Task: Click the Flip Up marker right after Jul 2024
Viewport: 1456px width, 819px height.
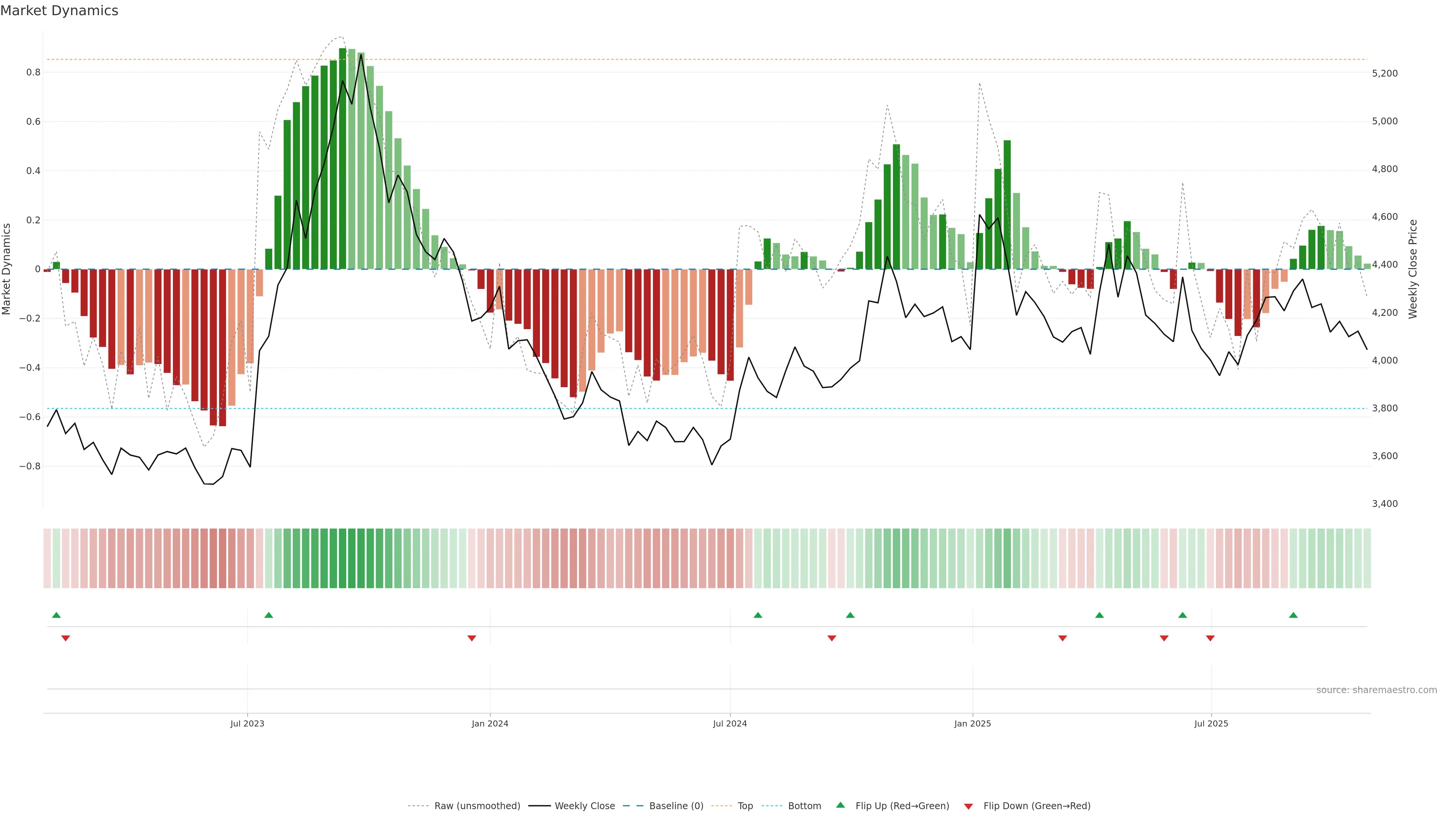Action: (x=758, y=615)
